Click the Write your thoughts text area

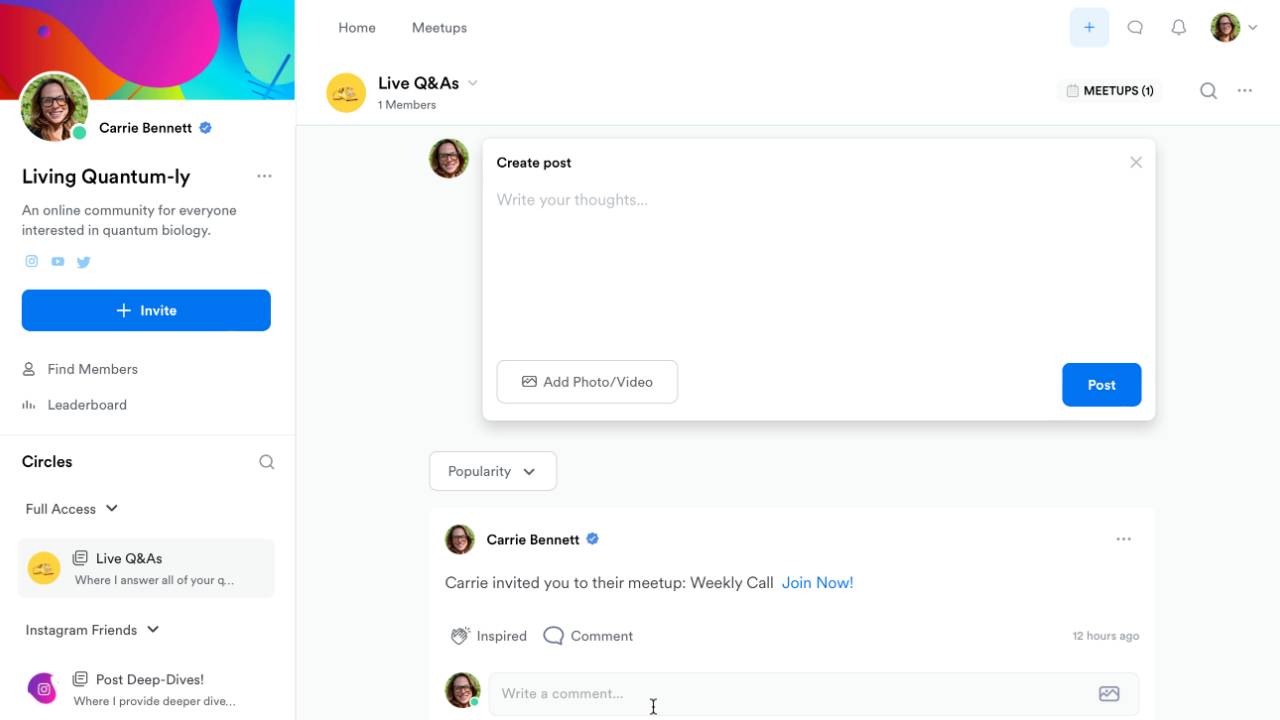tap(818, 260)
